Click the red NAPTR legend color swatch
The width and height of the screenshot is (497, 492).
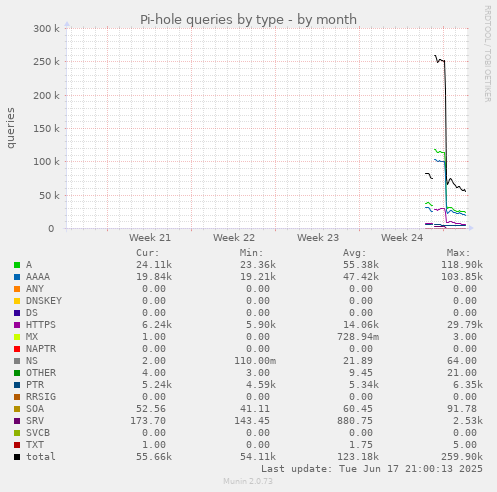point(17,349)
